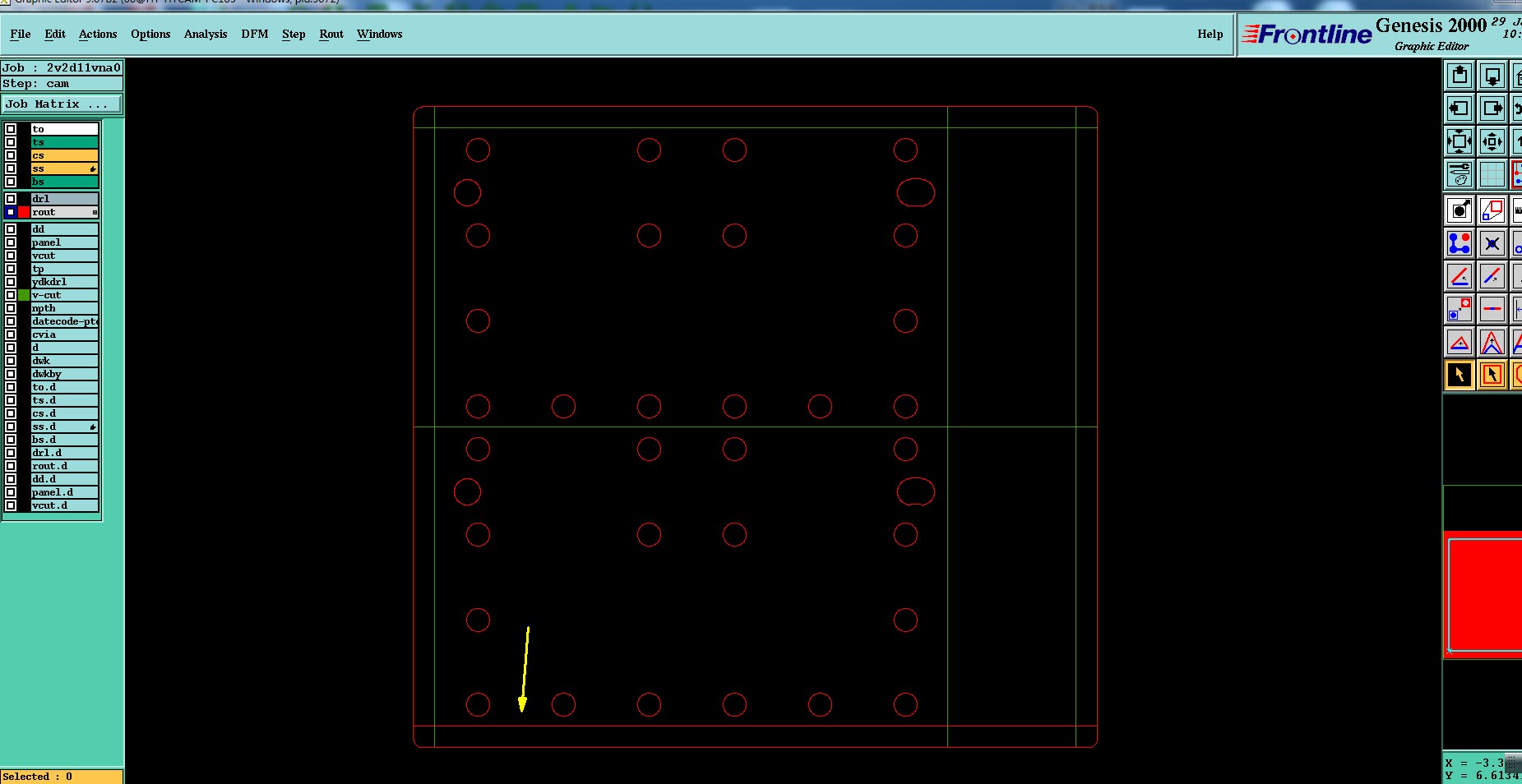Click the pan up arrow icon
Viewport: 1522px width, 784px height.
click(x=1460, y=76)
